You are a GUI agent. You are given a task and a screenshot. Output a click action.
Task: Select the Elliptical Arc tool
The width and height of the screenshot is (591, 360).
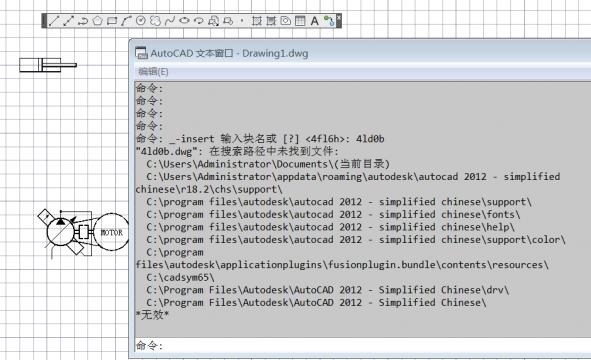pos(198,21)
